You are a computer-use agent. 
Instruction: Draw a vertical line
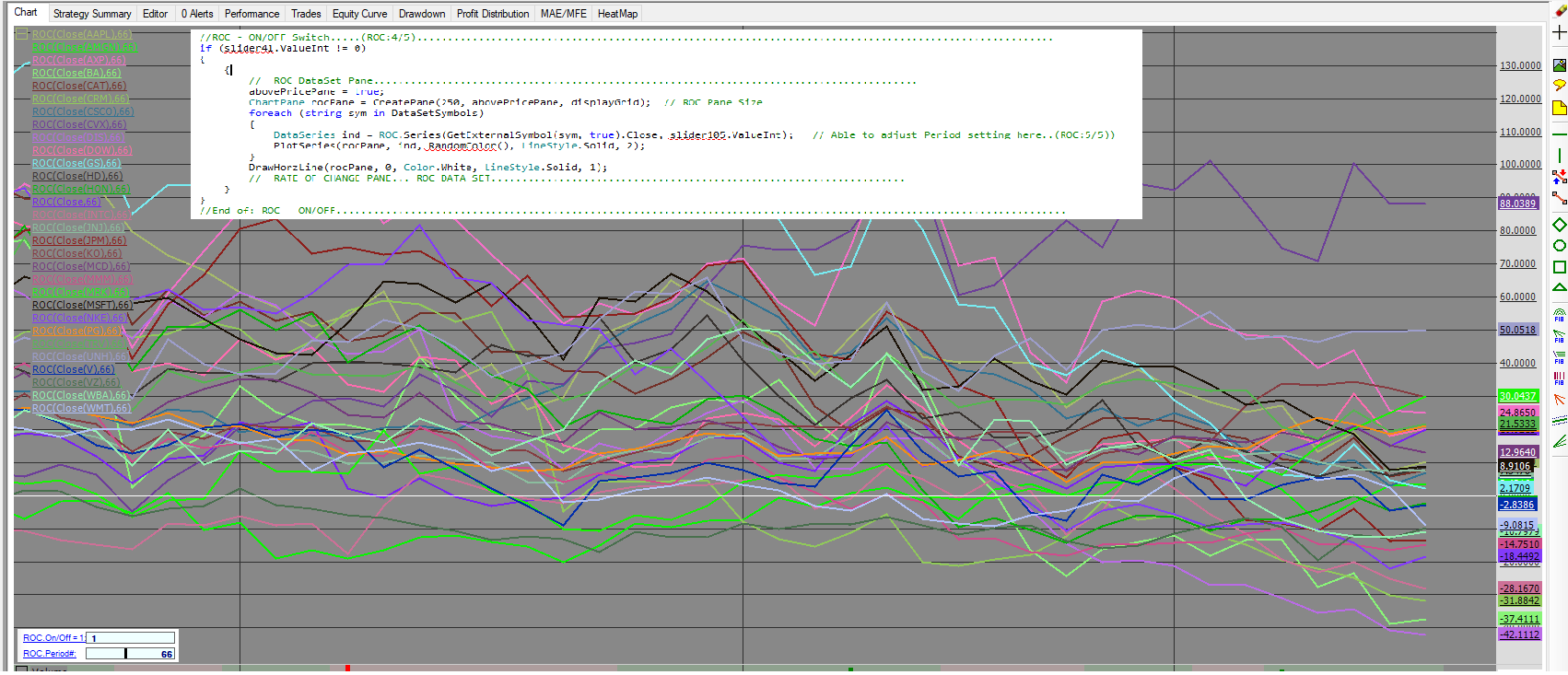pyautogui.click(x=1559, y=156)
